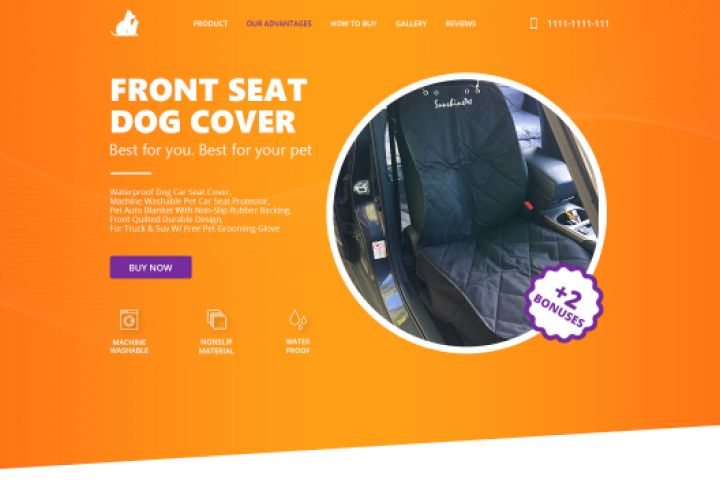Click the product description paragraph

point(200,210)
